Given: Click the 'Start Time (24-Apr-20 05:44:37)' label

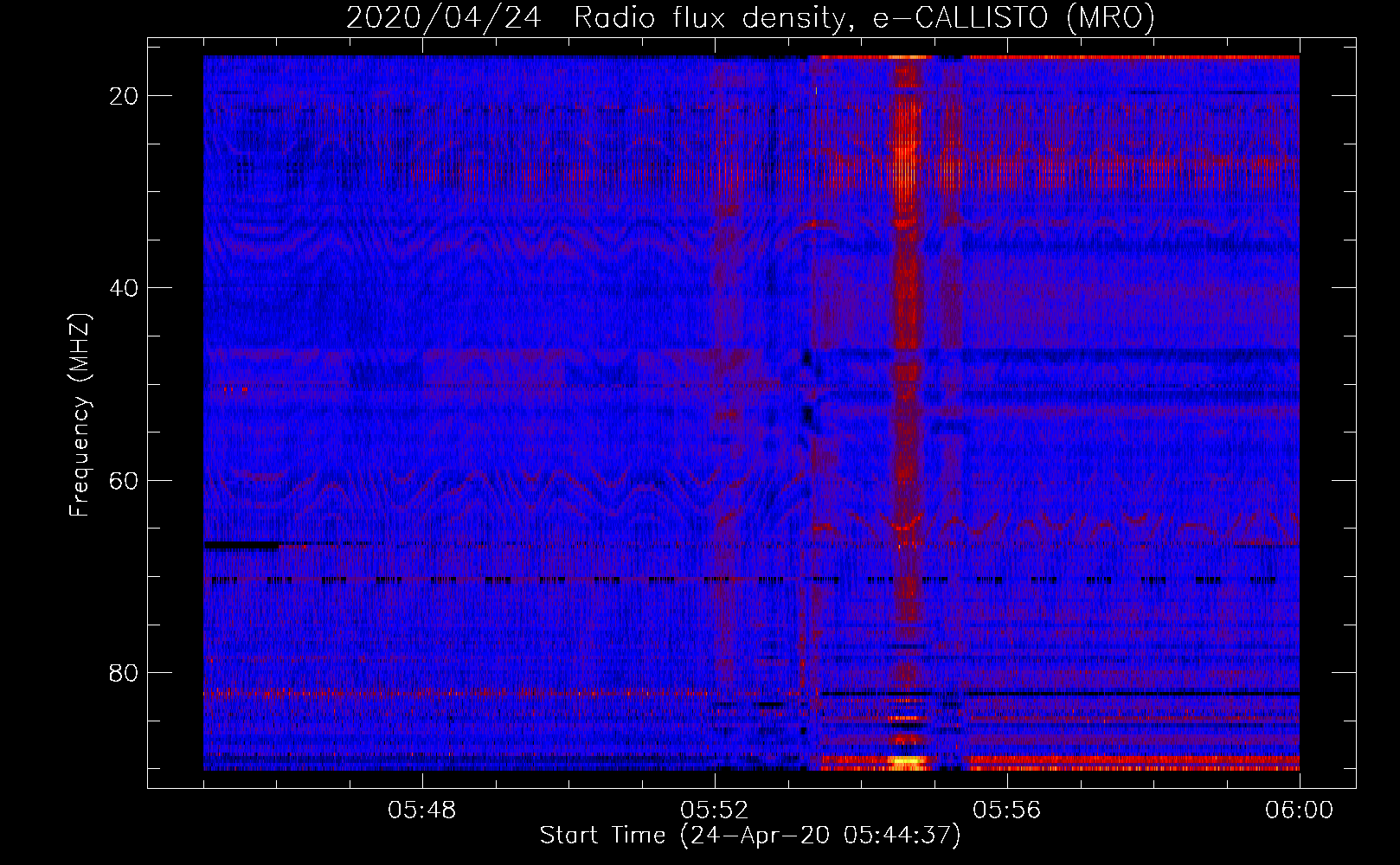Looking at the screenshot, I should coord(750,836).
